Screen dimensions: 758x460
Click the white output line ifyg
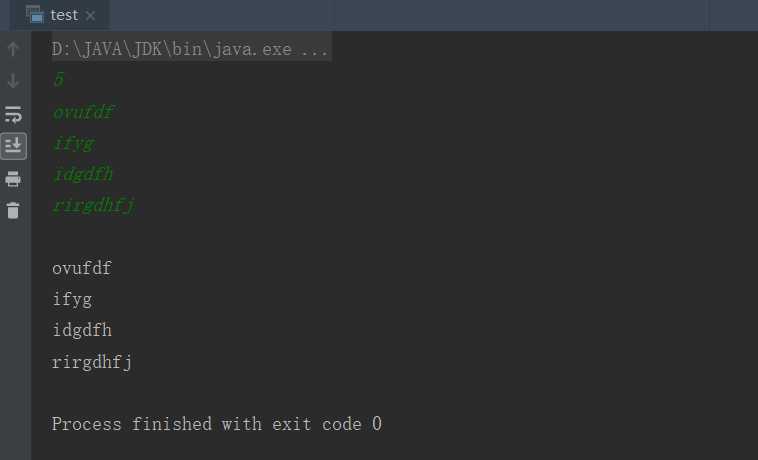tap(73, 300)
